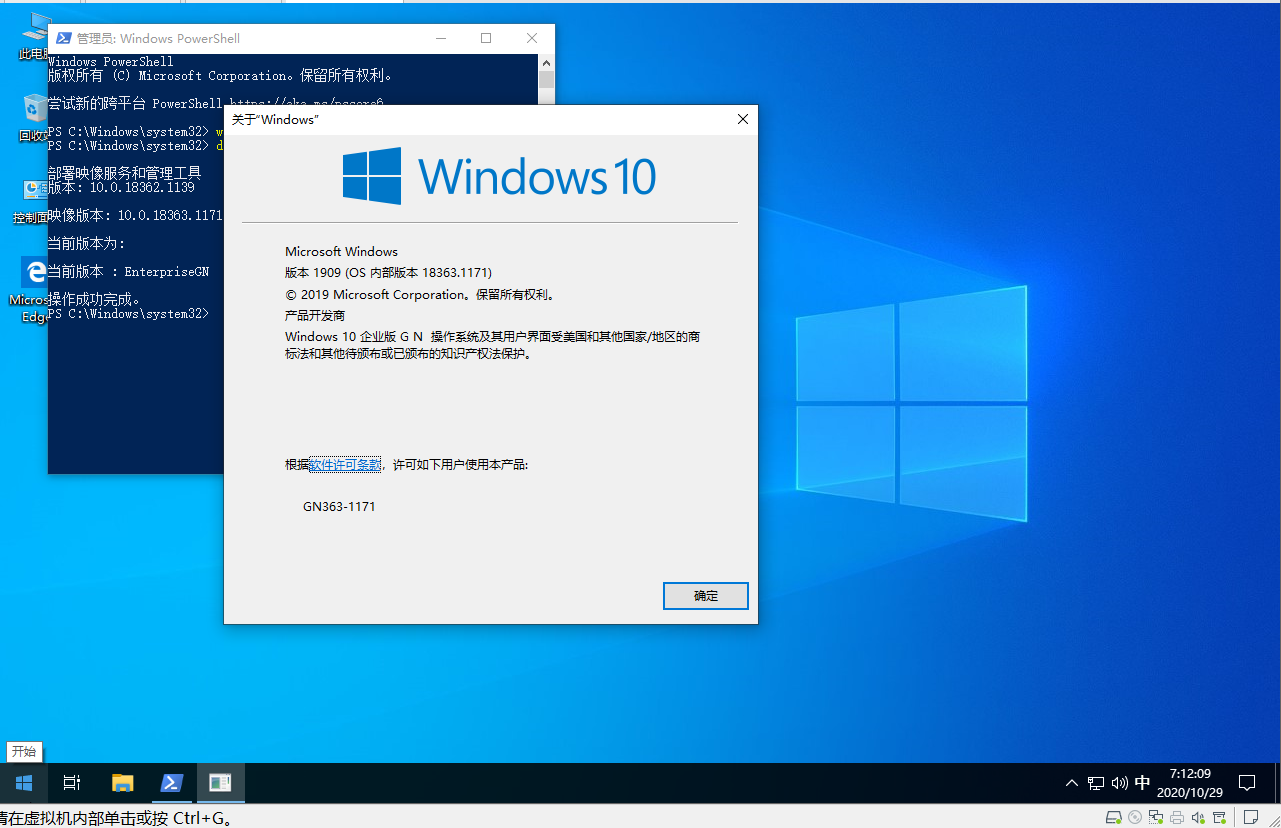Click the VM network adapter status icon
Viewport: 1281px width, 828px height.
1157,817
